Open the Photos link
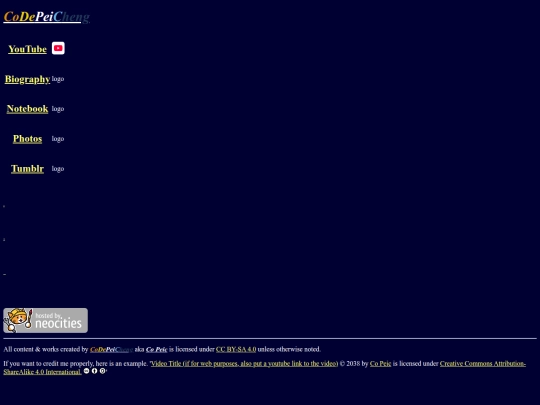 [x=28, y=139]
